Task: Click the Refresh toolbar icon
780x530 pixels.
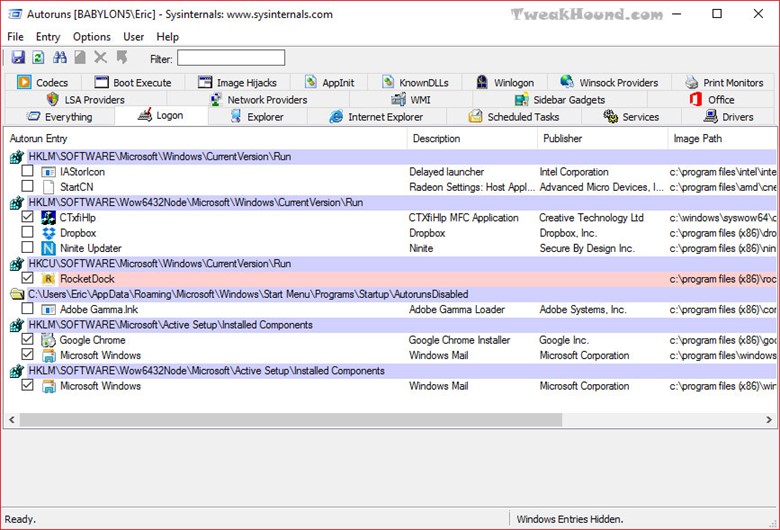Action: (x=38, y=57)
